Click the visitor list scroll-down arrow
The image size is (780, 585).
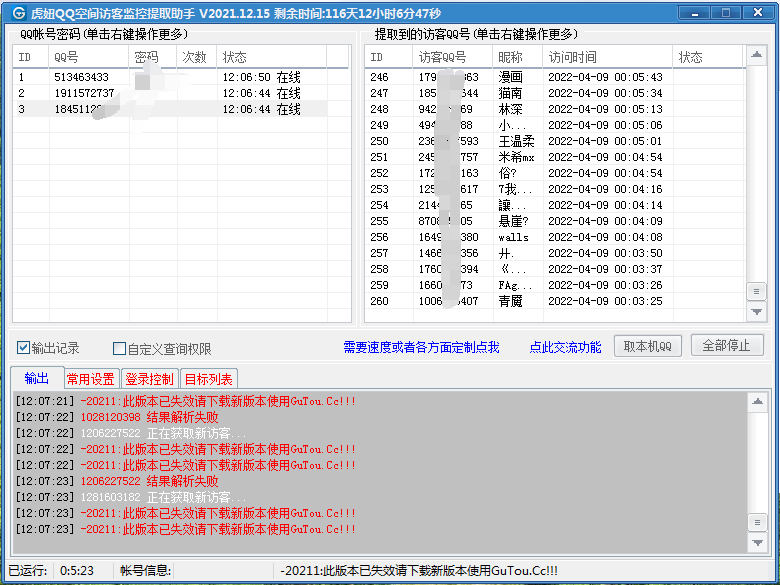(x=758, y=312)
